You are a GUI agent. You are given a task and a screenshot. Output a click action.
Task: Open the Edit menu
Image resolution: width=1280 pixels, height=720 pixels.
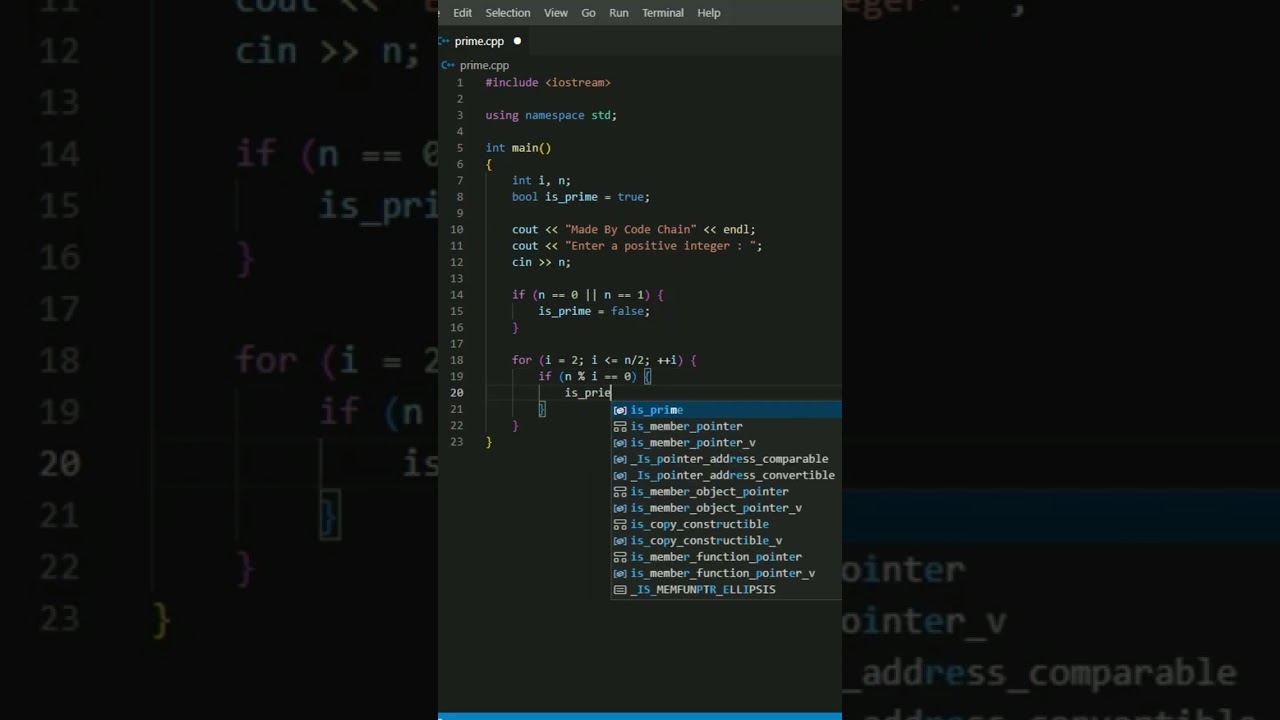tap(462, 13)
